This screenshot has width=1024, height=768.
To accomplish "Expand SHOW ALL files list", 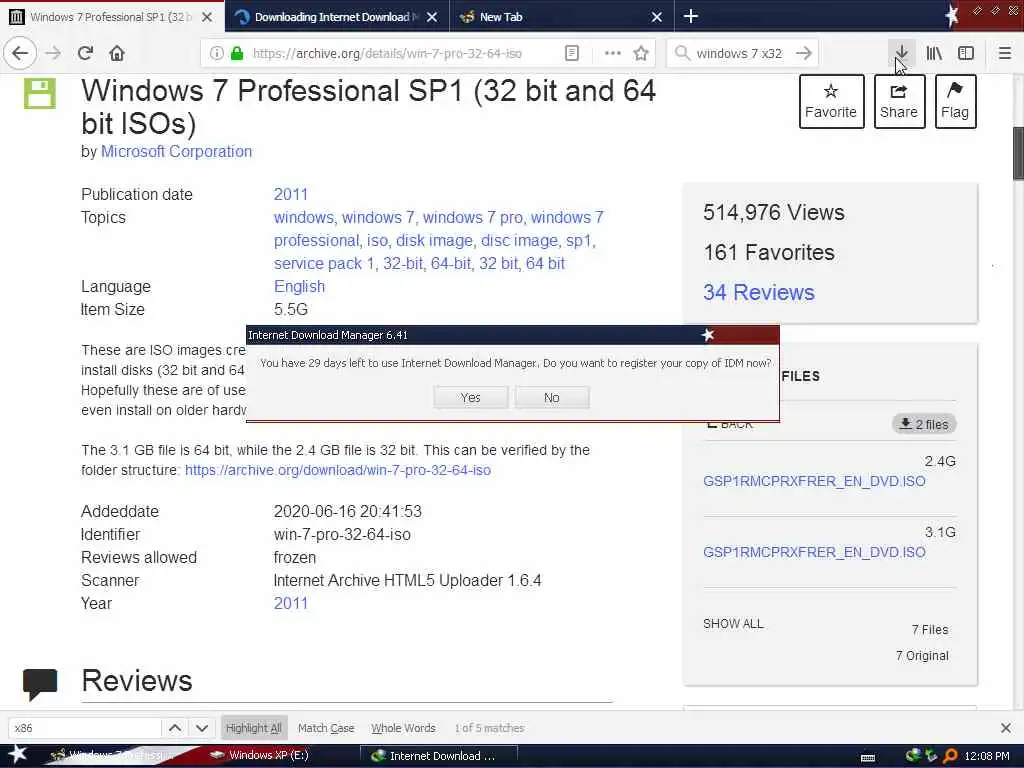I will (733, 624).
